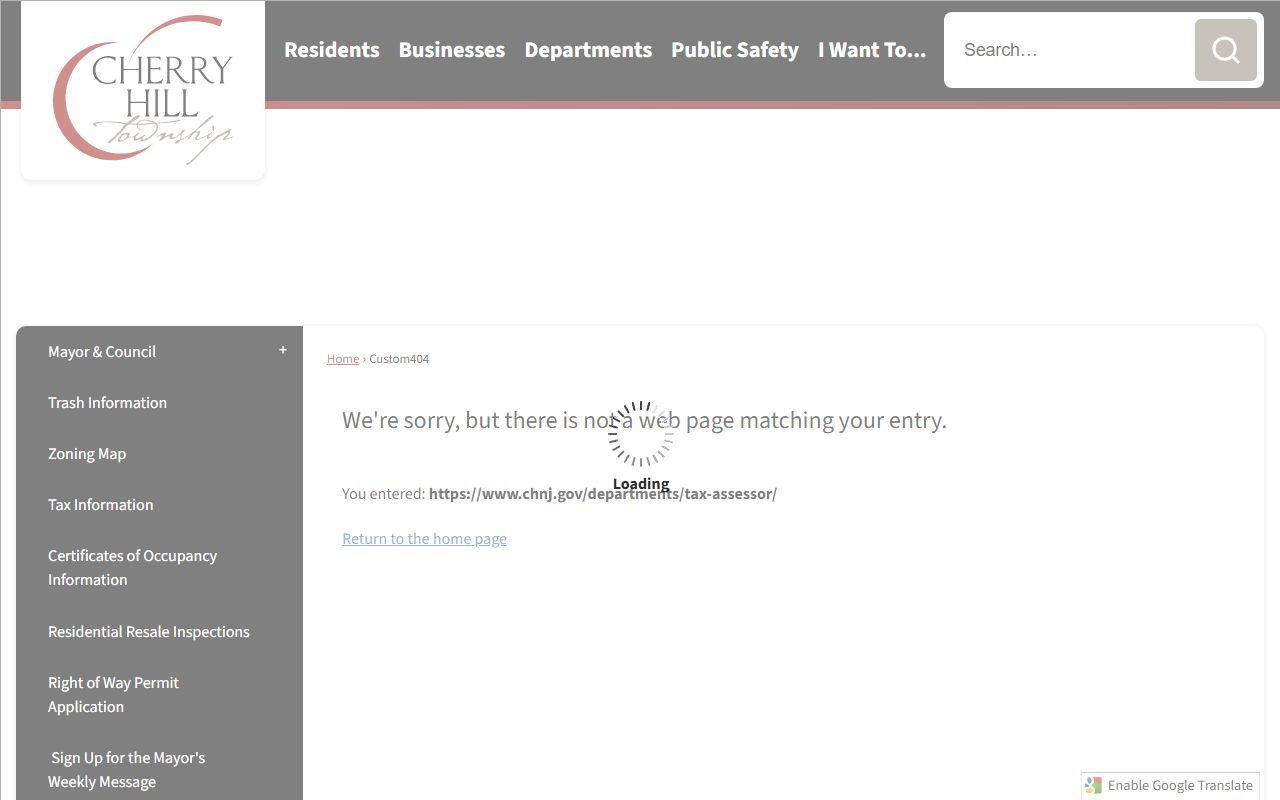Expand the Mayor & Council submenu
The width and height of the screenshot is (1280, 800).
click(283, 350)
